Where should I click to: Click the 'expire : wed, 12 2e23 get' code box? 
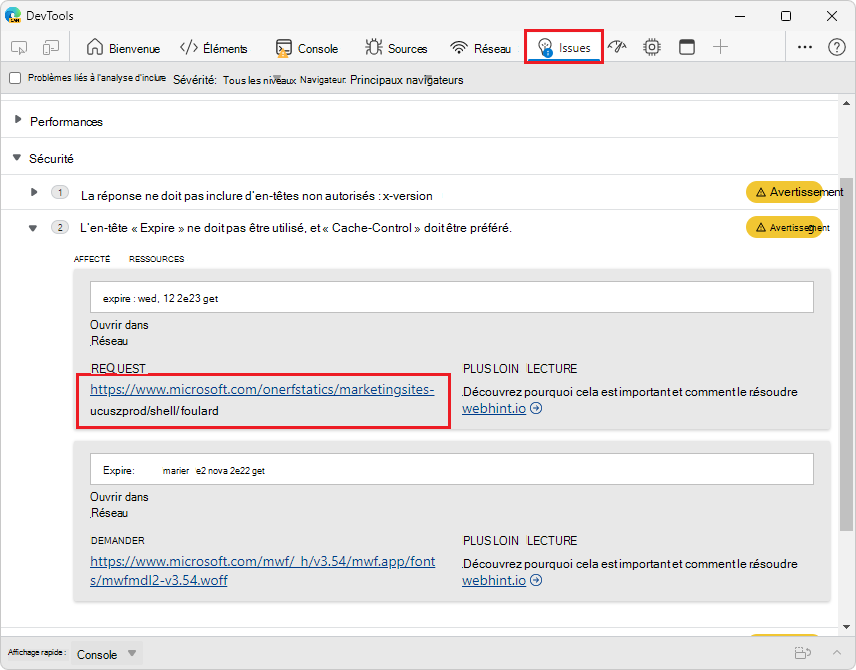451,297
